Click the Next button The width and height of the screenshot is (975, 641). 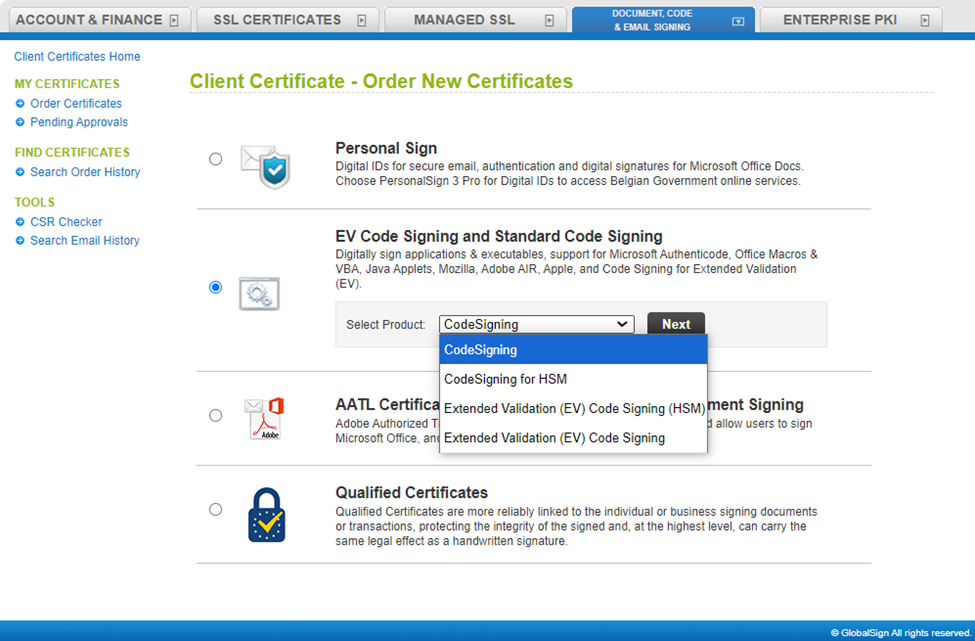point(676,325)
